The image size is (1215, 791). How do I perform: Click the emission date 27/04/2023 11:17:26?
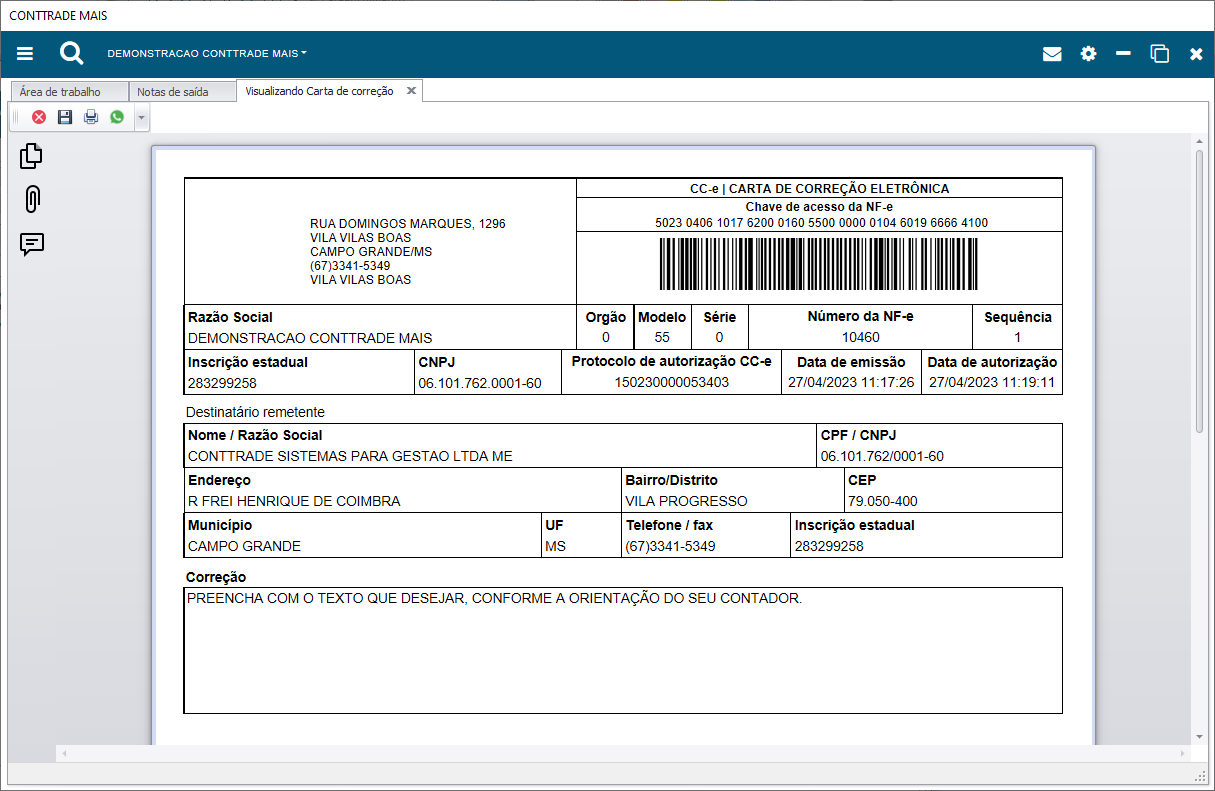coord(851,383)
